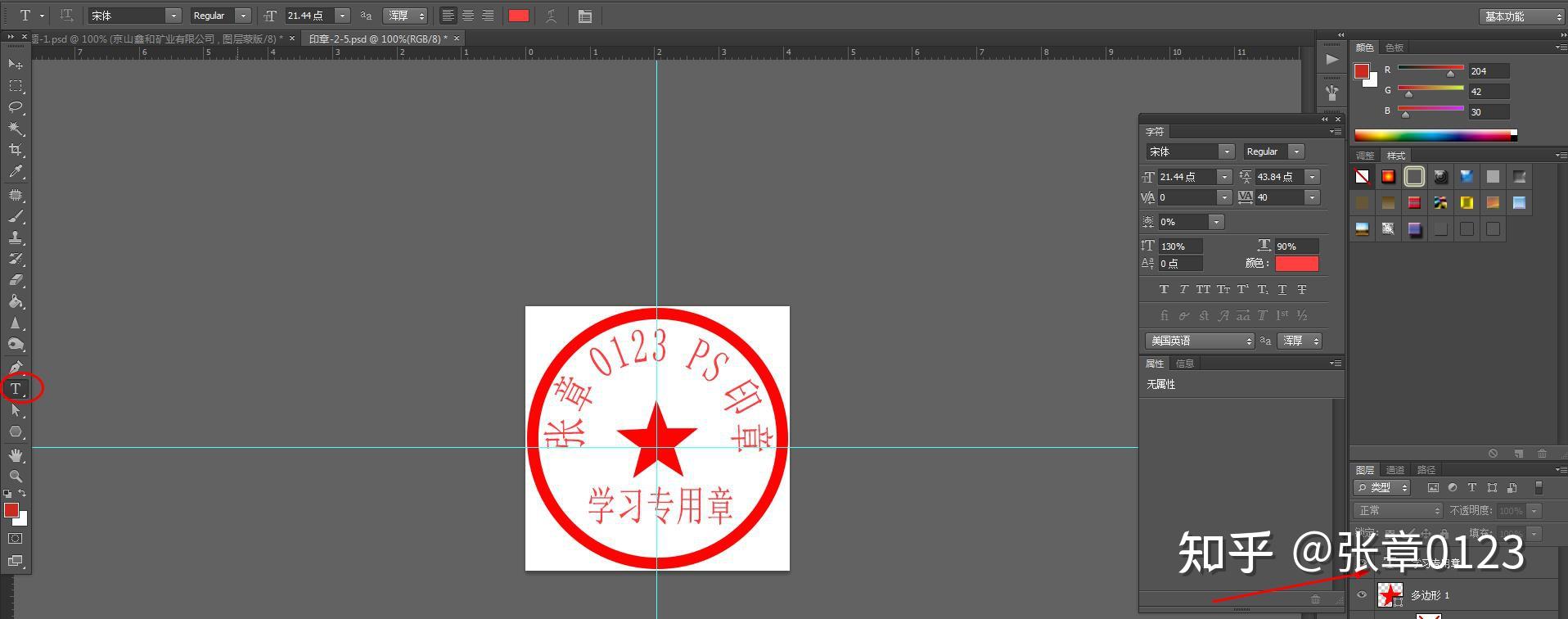Center-align text in the options bar
Viewport: 1568px width, 619px height.
468,16
